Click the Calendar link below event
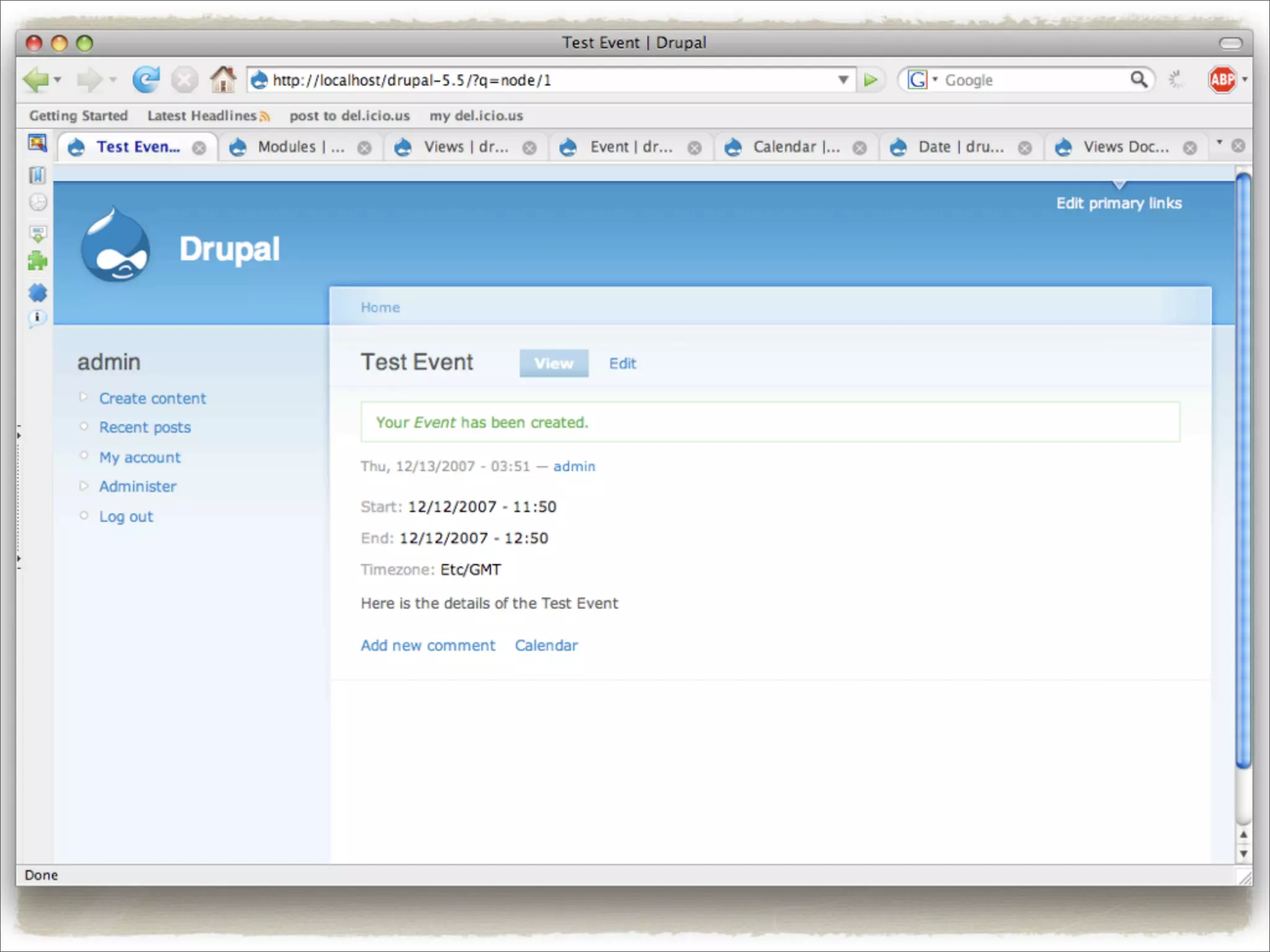Screen dimensions: 1270x952 (546, 646)
